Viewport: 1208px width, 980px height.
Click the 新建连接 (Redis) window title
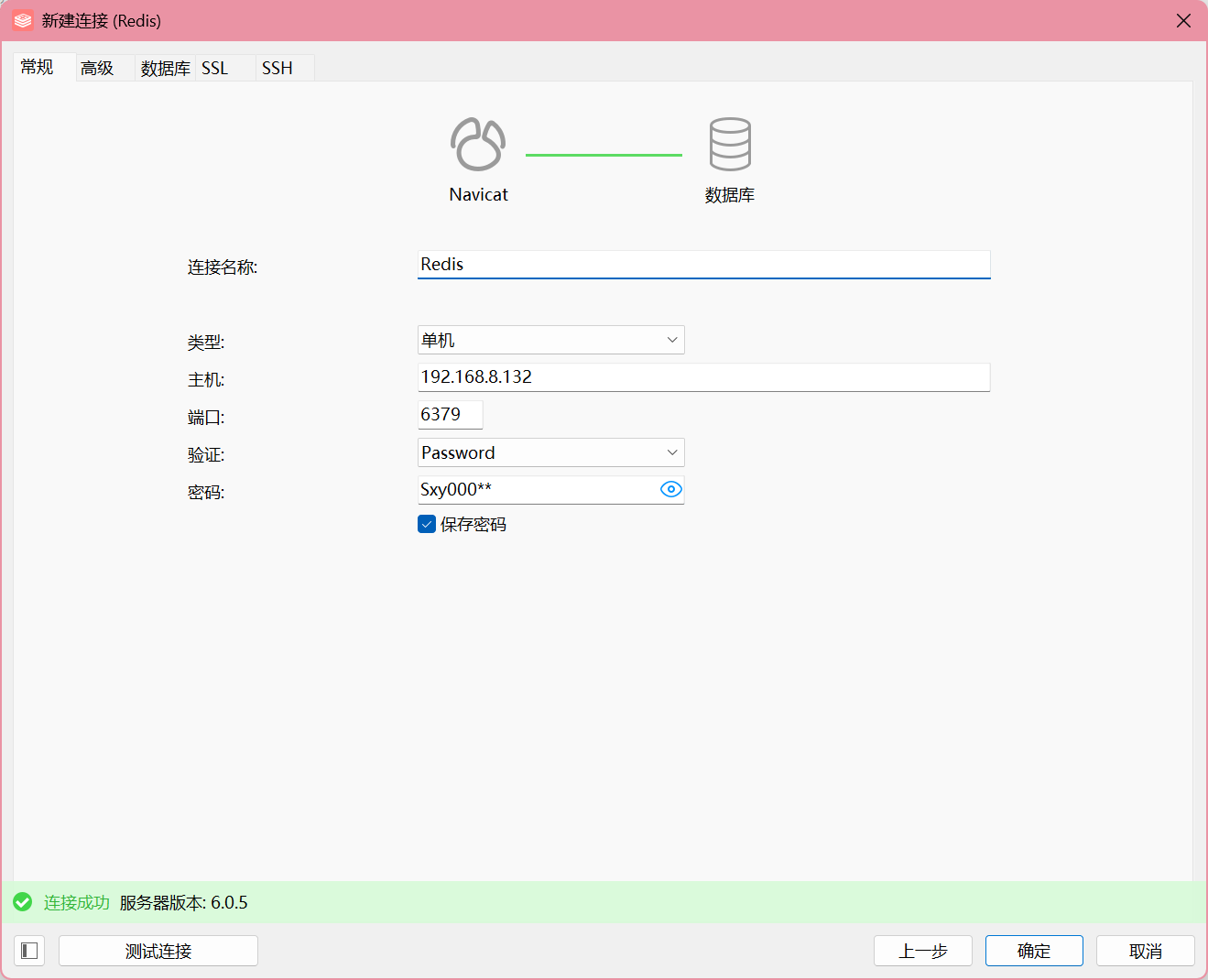[x=102, y=20]
